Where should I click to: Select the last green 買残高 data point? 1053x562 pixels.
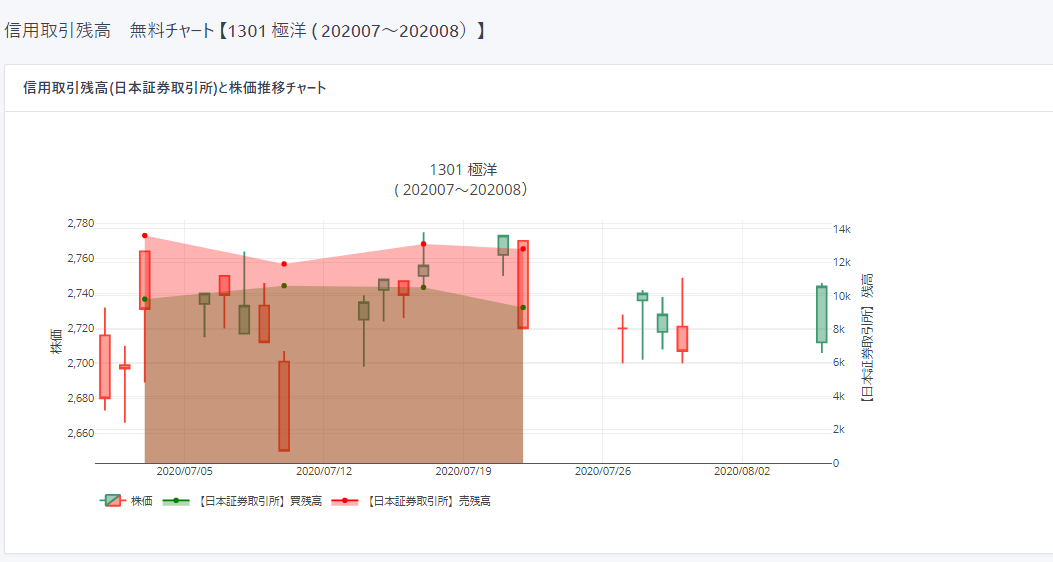pos(523,308)
